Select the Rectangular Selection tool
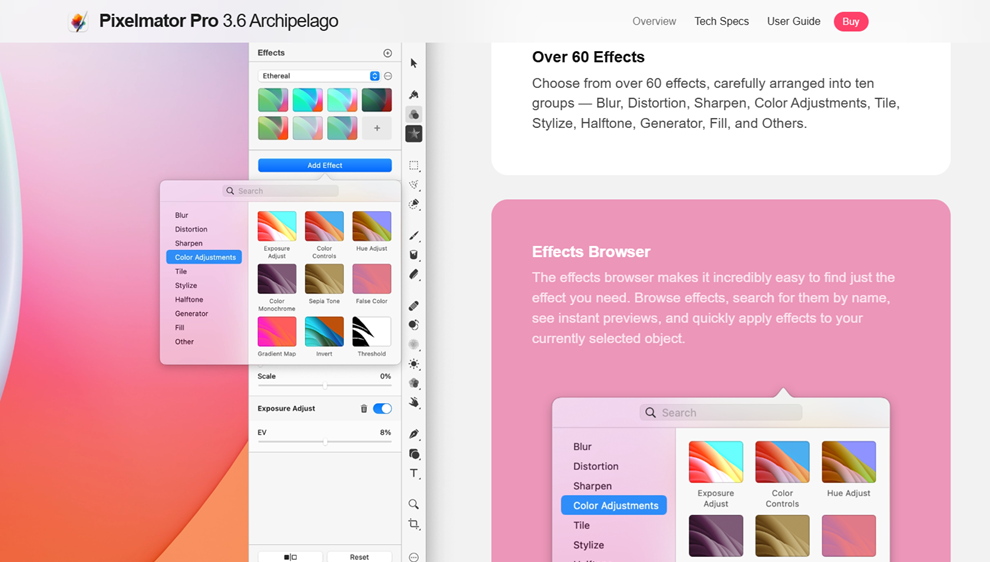 pyautogui.click(x=414, y=165)
